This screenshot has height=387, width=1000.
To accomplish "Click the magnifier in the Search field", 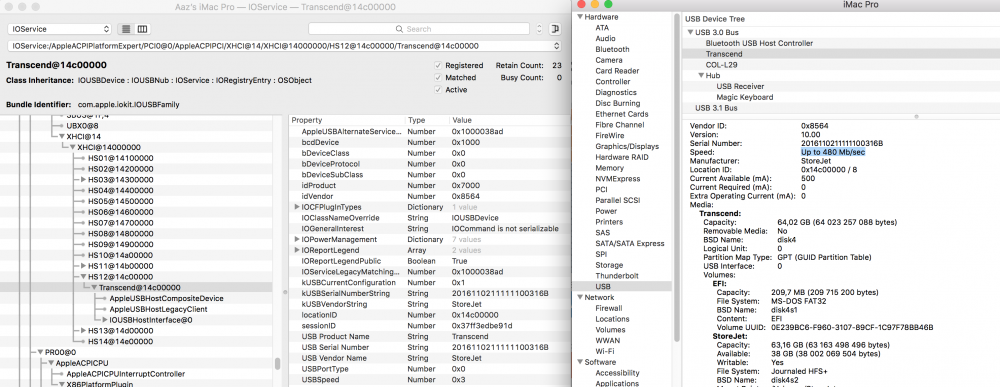I will click(400, 29).
